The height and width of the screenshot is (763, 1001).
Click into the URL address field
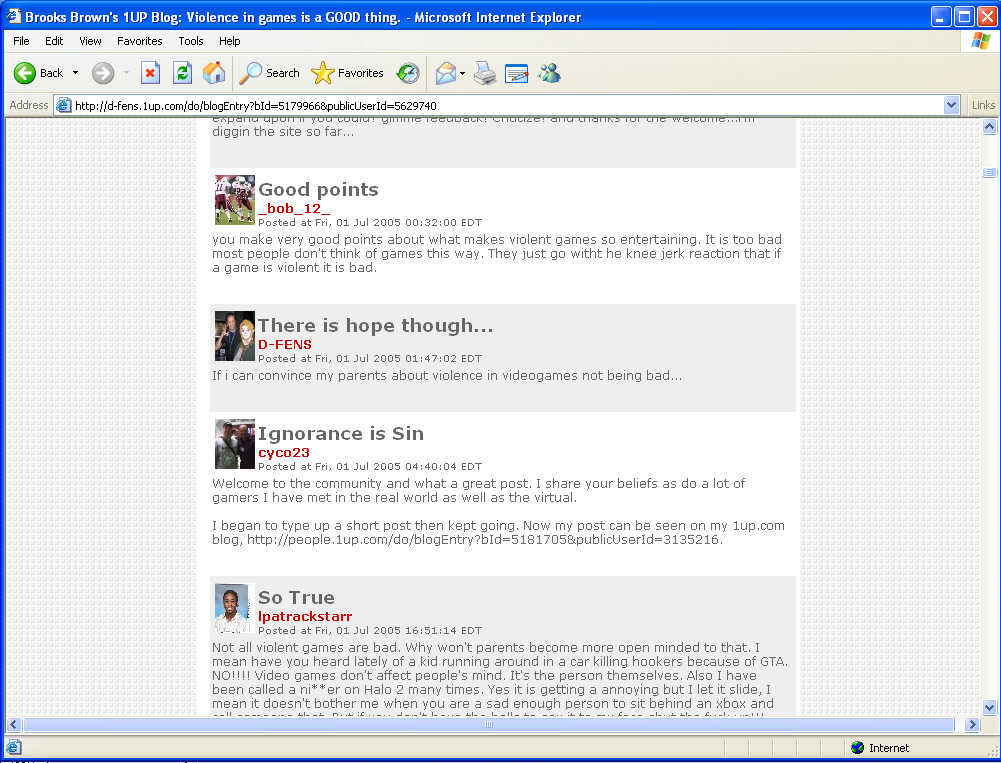[x=500, y=105]
